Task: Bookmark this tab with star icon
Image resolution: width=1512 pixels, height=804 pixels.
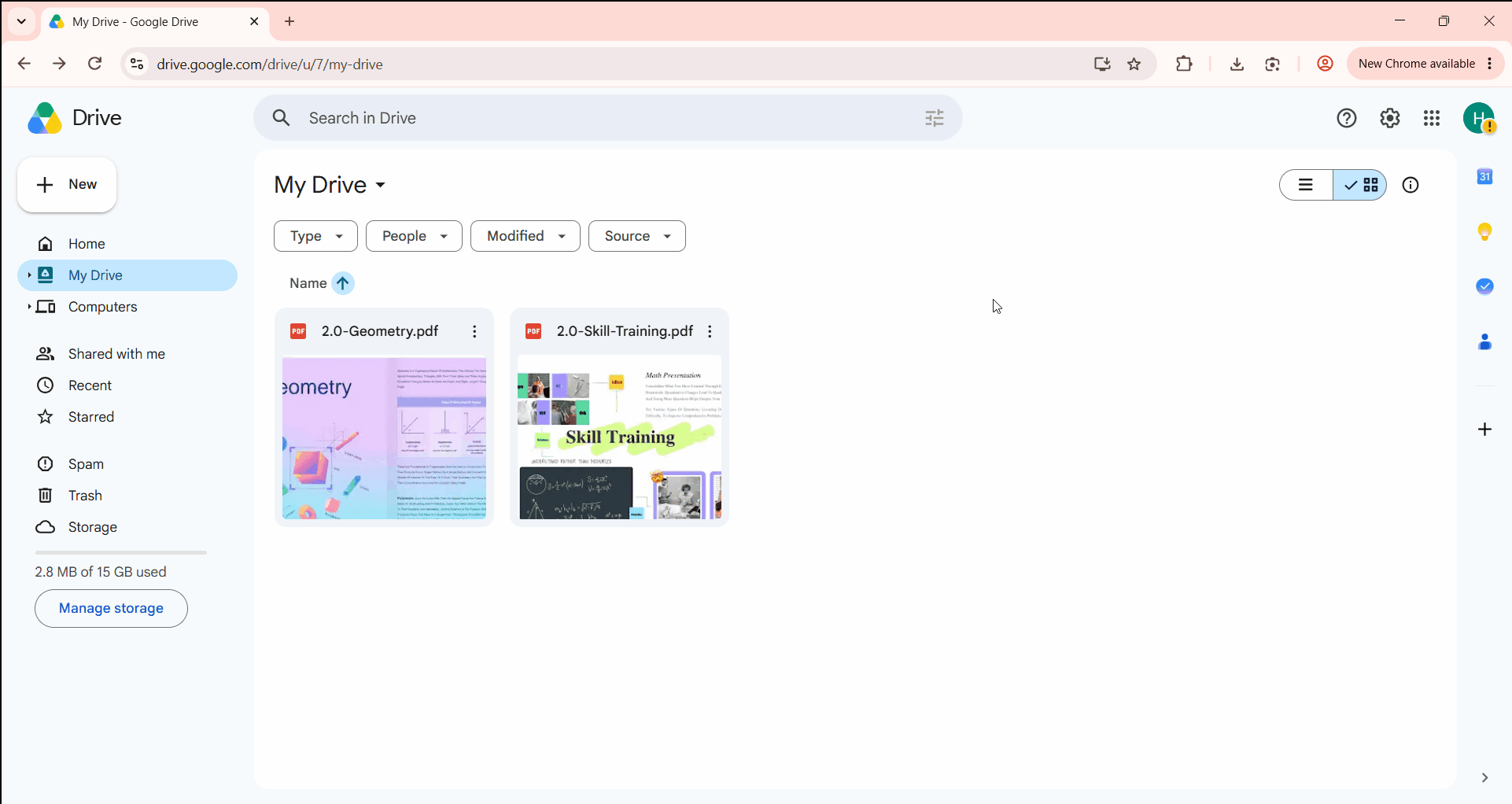Action: pyautogui.click(x=1134, y=65)
